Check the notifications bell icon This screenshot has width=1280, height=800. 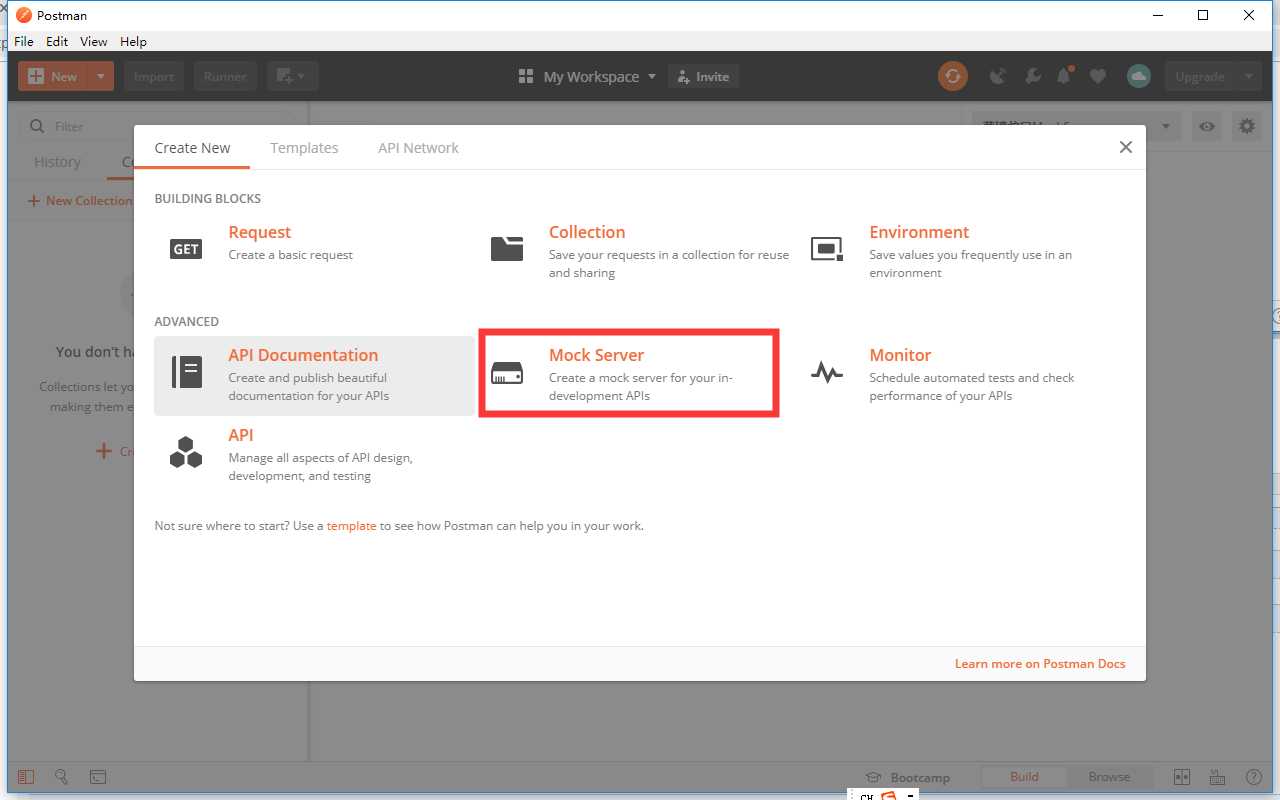click(1065, 76)
